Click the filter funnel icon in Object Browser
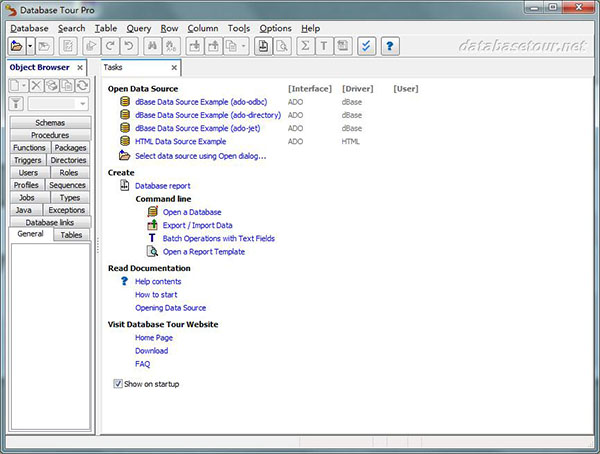 pos(16,103)
